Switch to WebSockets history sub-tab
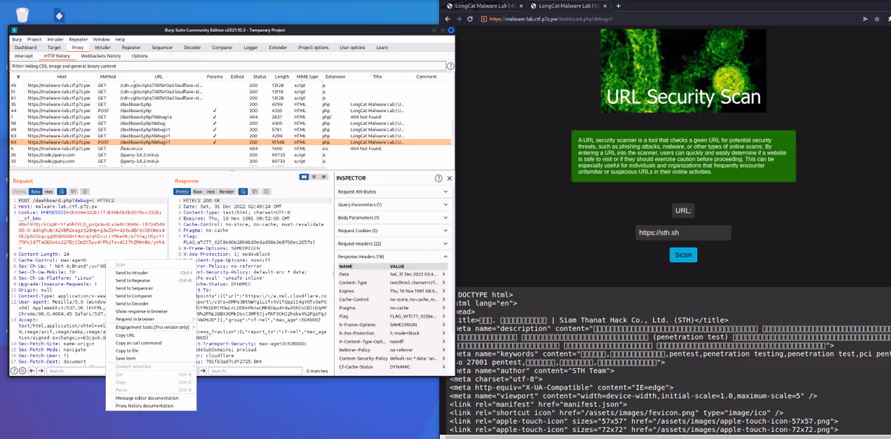The height and width of the screenshot is (439, 891). coord(101,56)
